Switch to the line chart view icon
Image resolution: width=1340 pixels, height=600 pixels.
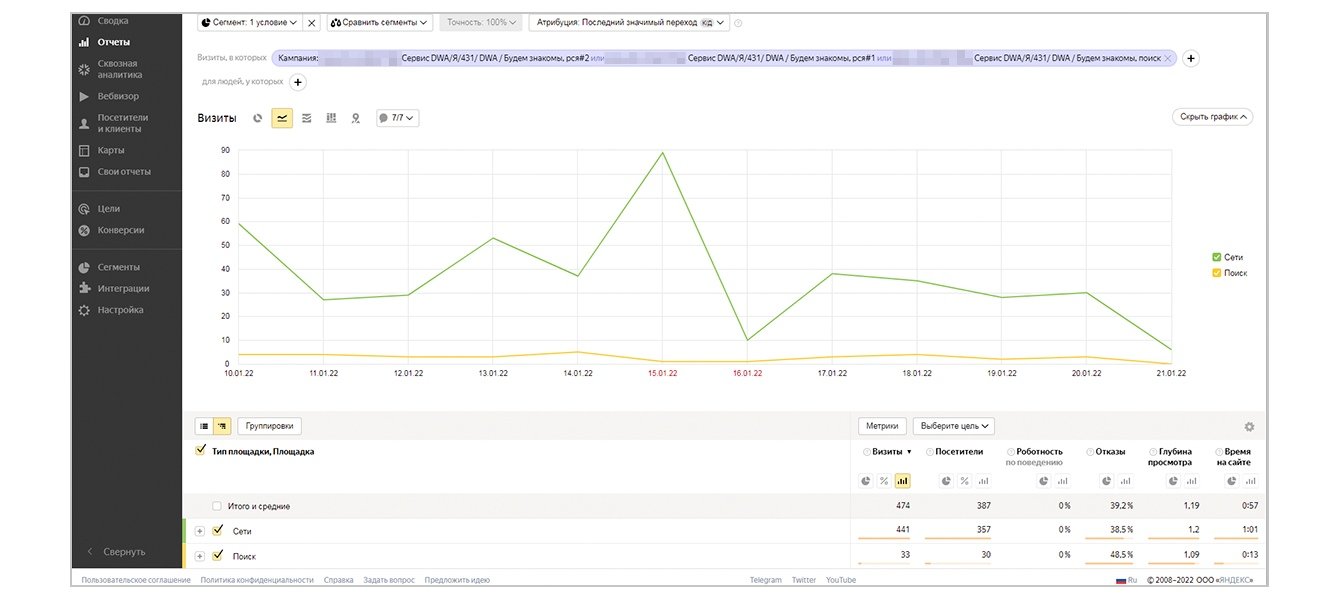(x=282, y=118)
